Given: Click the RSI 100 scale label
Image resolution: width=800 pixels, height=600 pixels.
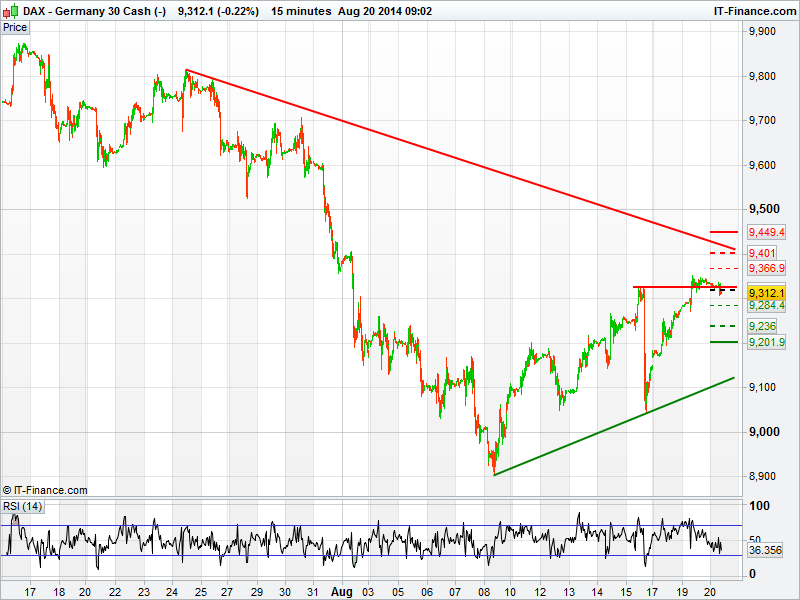Looking at the screenshot, I should click(x=759, y=506).
